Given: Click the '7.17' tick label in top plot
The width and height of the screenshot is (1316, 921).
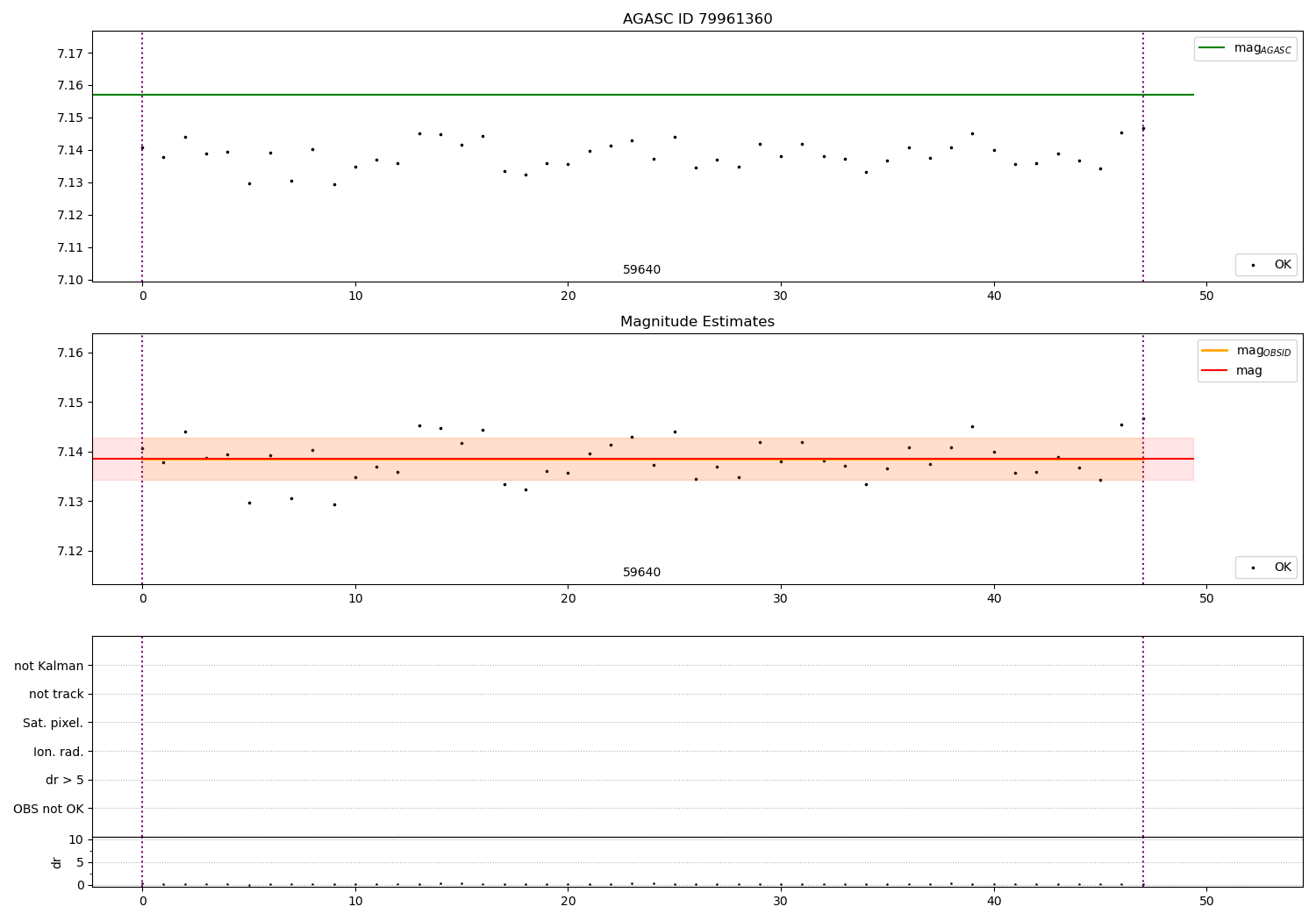Looking at the screenshot, I should [x=70, y=54].
